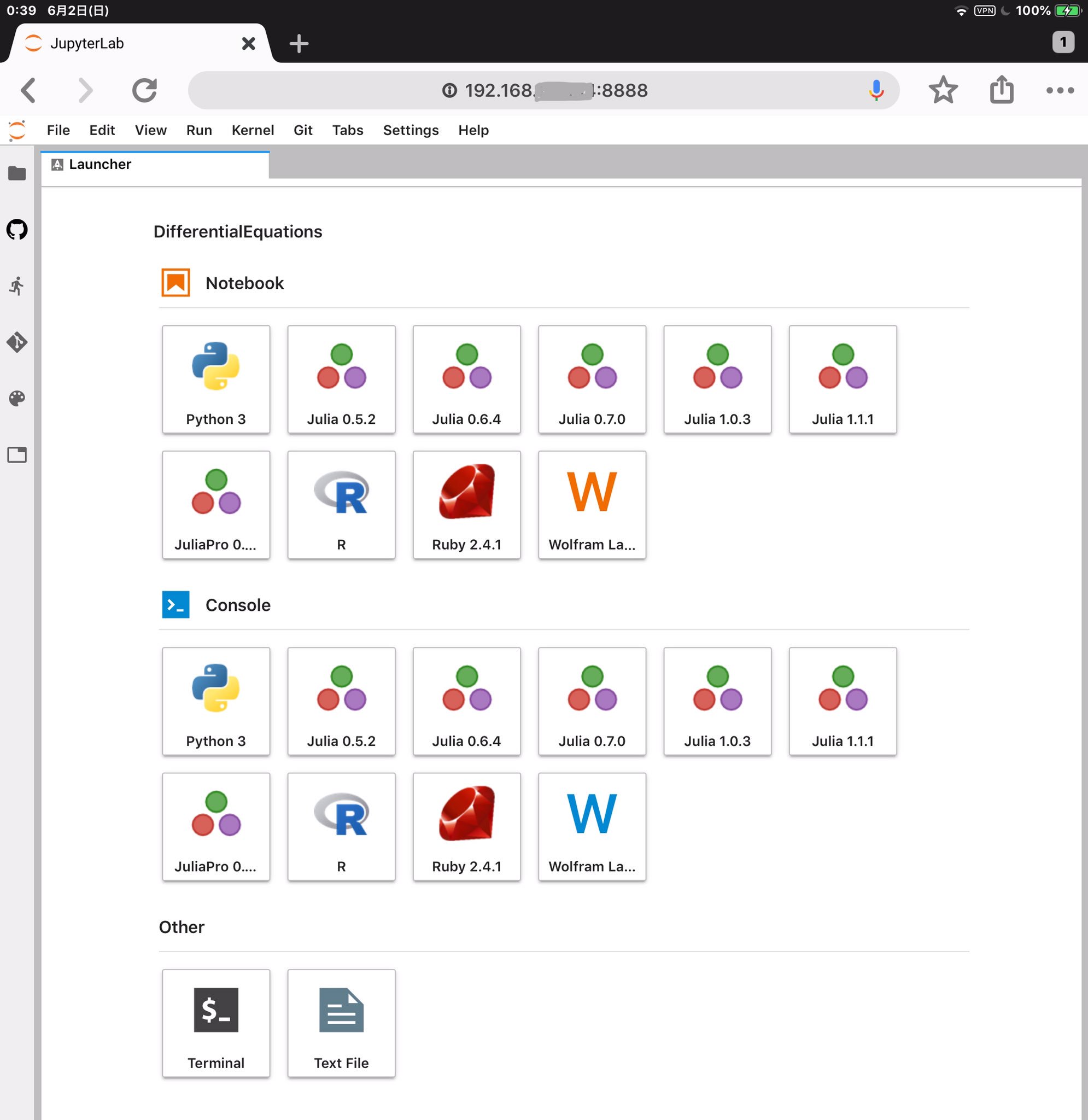Image resolution: width=1088 pixels, height=1120 pixels.
Task: Launch a Julia 1.1.1 notebook
Action: pyautogui.click(x=843, y=380)
